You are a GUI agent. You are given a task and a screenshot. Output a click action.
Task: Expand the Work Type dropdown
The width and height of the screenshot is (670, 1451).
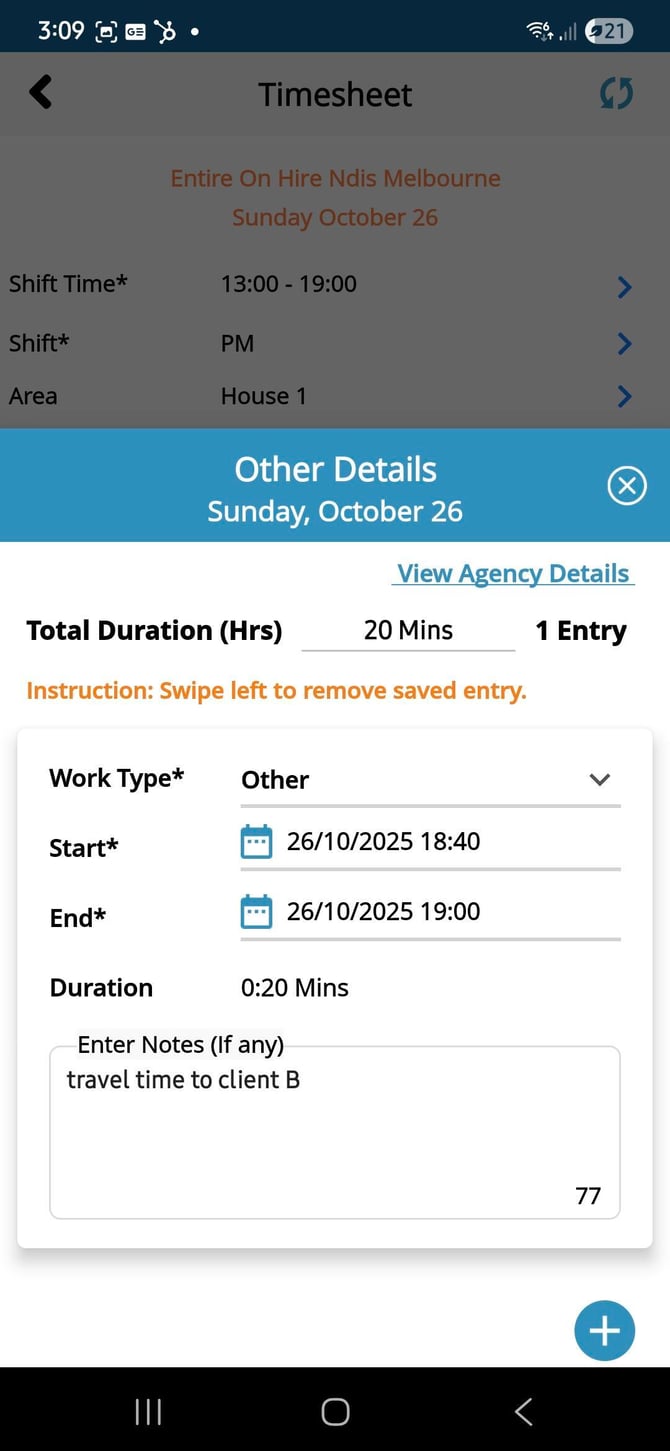pos(599,780)
